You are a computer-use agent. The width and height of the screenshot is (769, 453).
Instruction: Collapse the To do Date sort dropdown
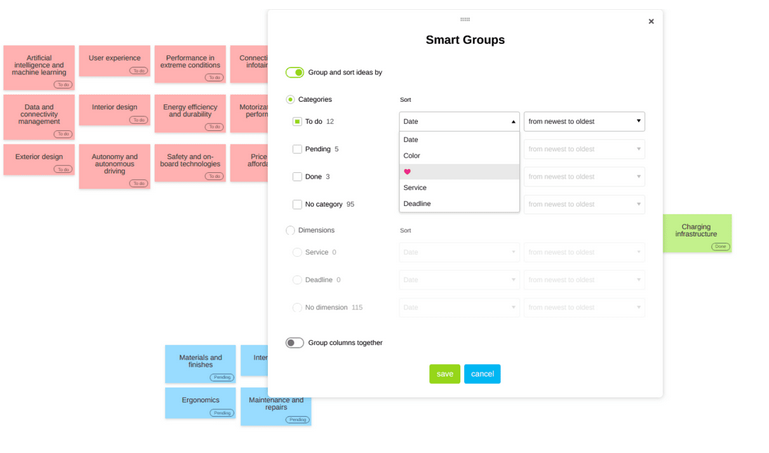pyautogui.click(x=459, y=121)
